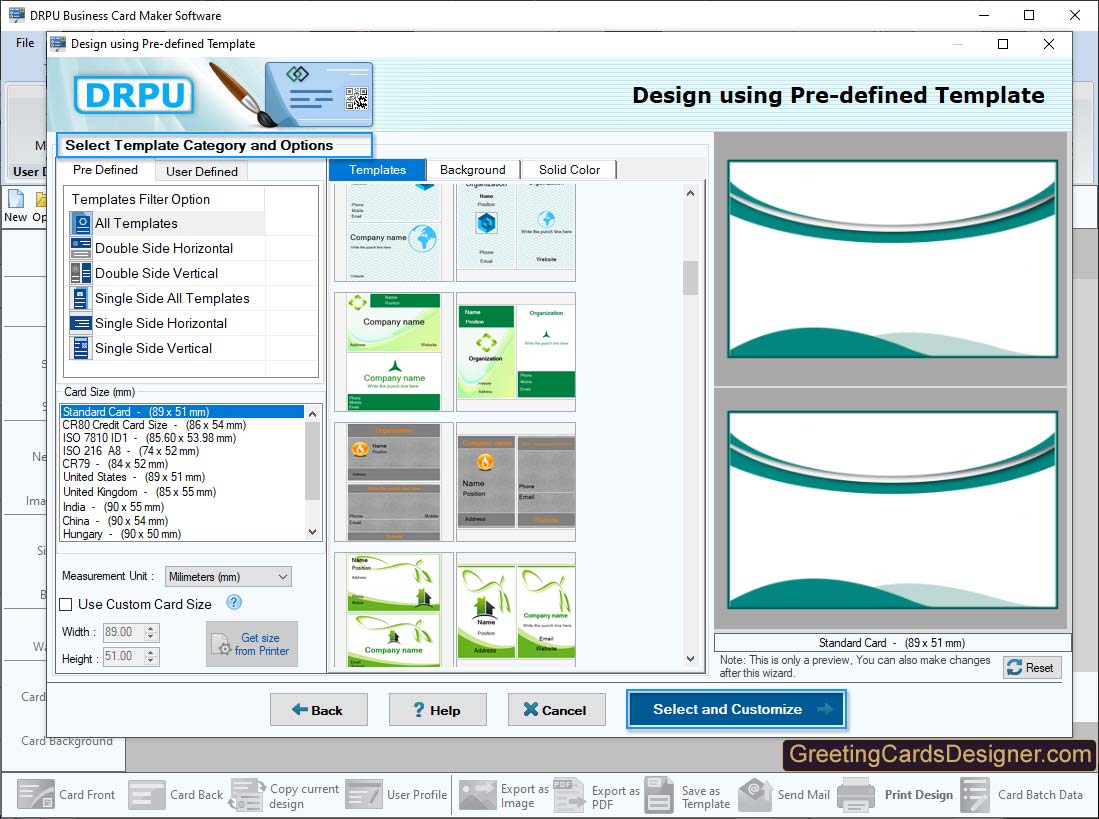Screen dimensions: 1099x819
Task: Click the Card Front icon in bottom toolbar
Action: tap(35, 794)
